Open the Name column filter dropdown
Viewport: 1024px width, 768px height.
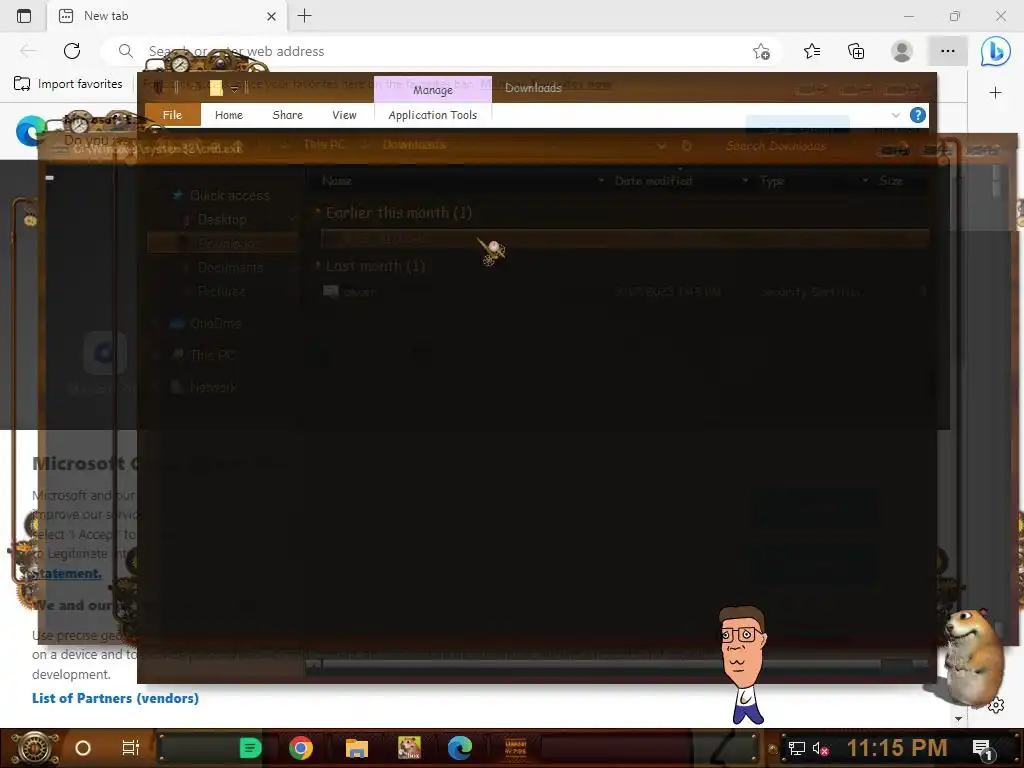coord(601,181)
